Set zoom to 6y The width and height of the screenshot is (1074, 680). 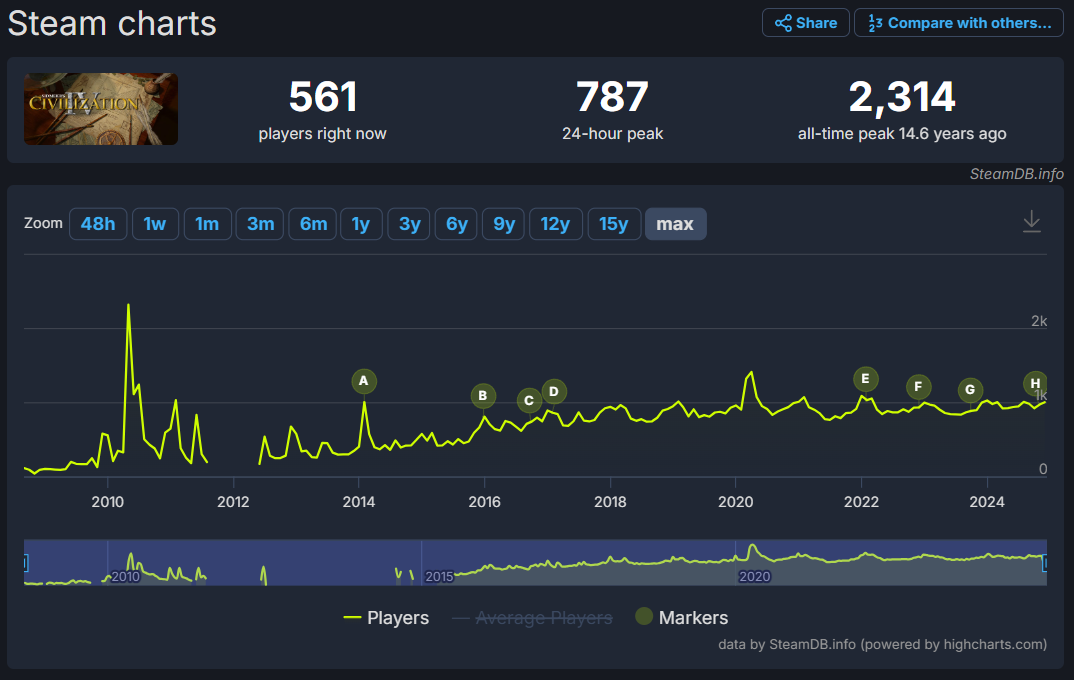456,224
